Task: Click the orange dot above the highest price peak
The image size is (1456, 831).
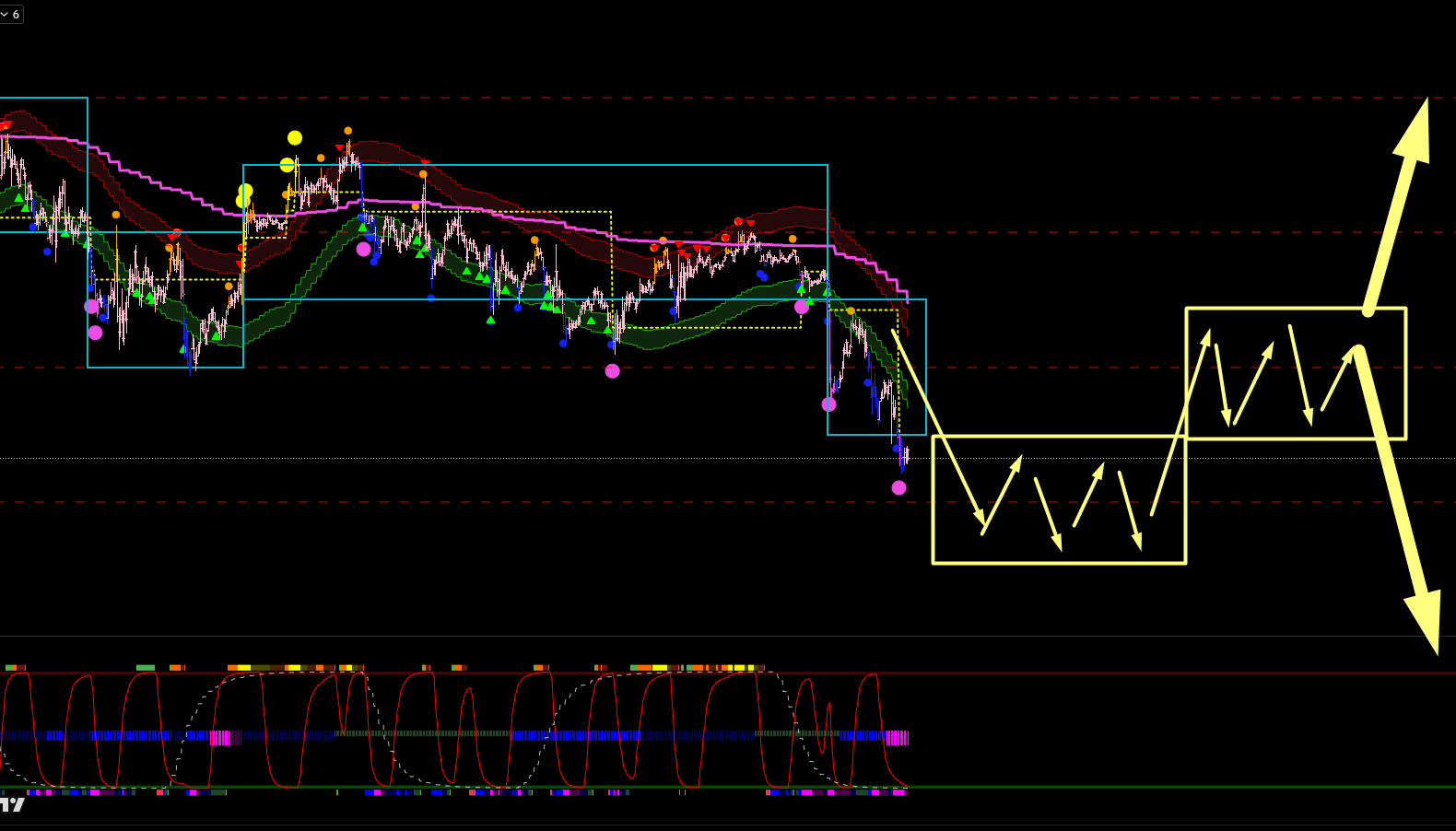Action: pos(347,131)
